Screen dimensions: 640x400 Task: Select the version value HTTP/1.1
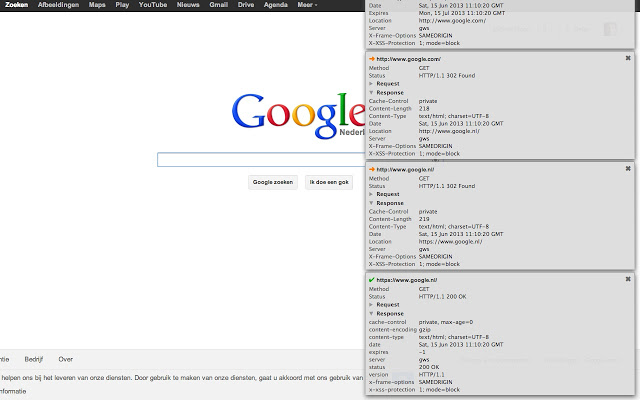pos(432,375)
